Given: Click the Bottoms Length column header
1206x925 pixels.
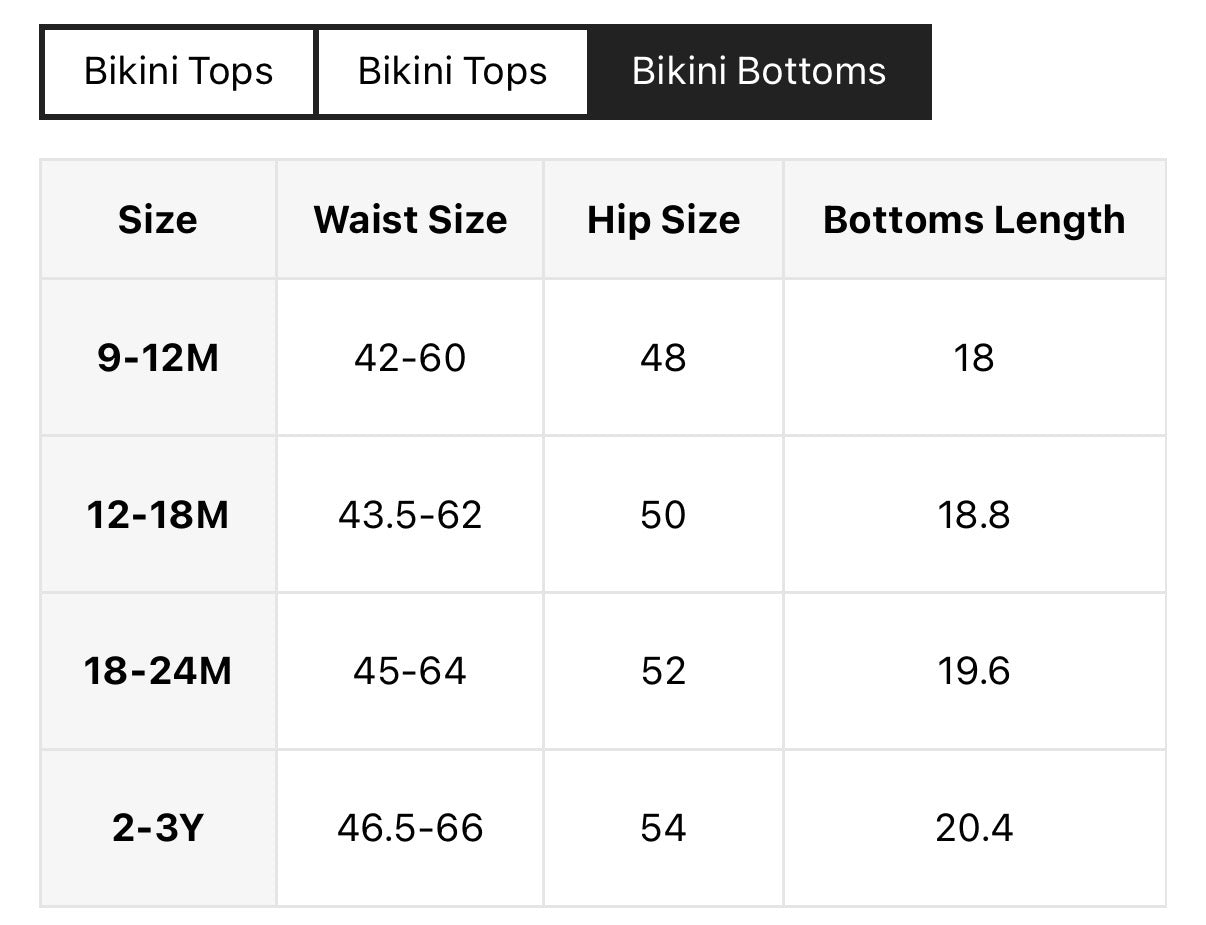Looking at the screenshot, I should (x=974, y=220).
